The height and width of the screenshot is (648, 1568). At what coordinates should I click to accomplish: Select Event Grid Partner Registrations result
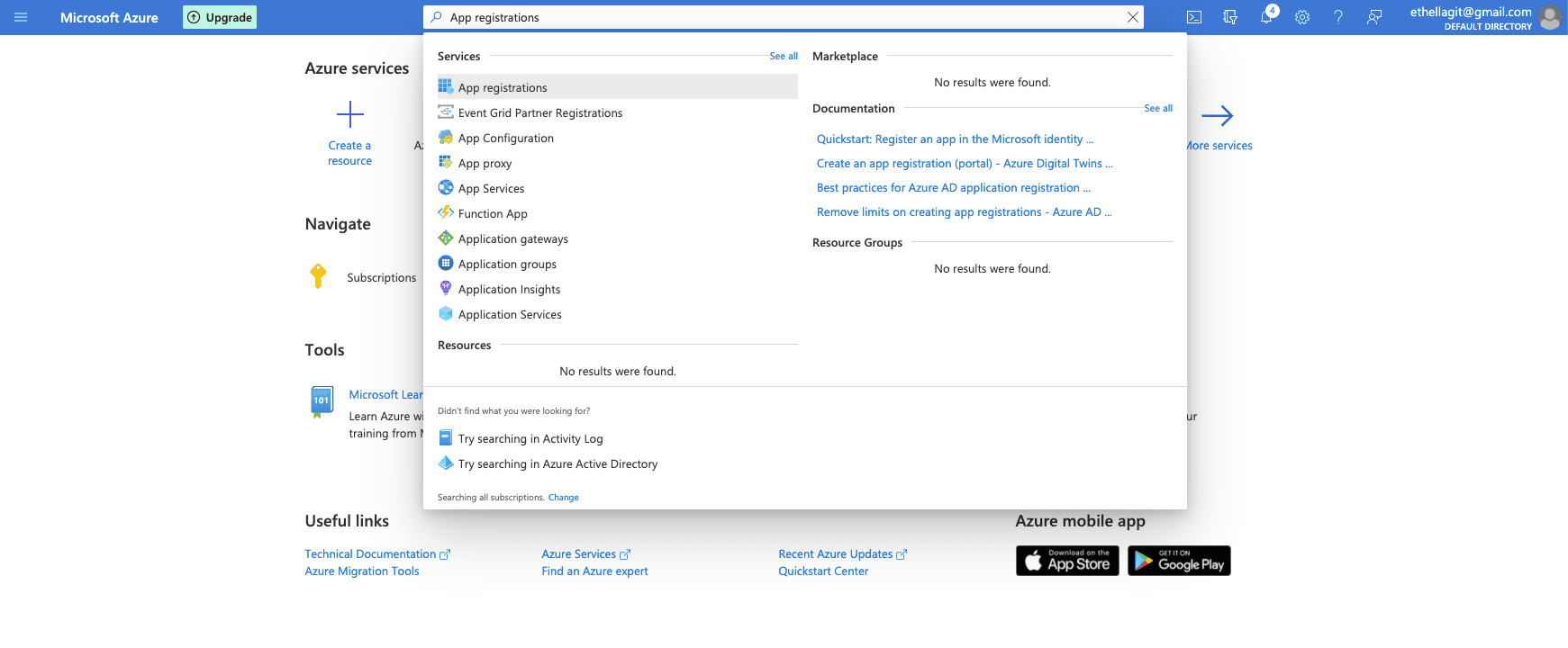pyautogui.click(x=618, y=112)
